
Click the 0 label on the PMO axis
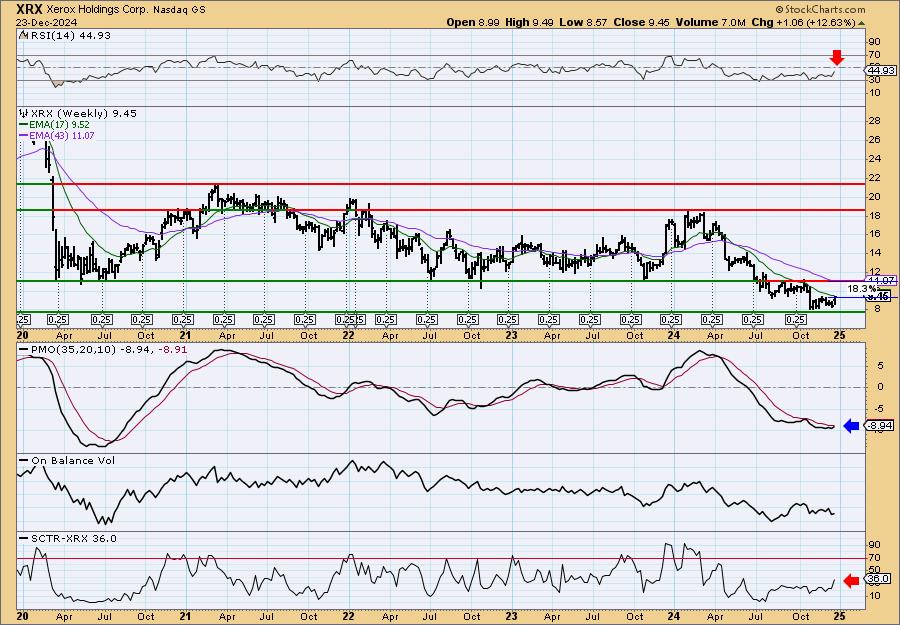coord(879,387)
